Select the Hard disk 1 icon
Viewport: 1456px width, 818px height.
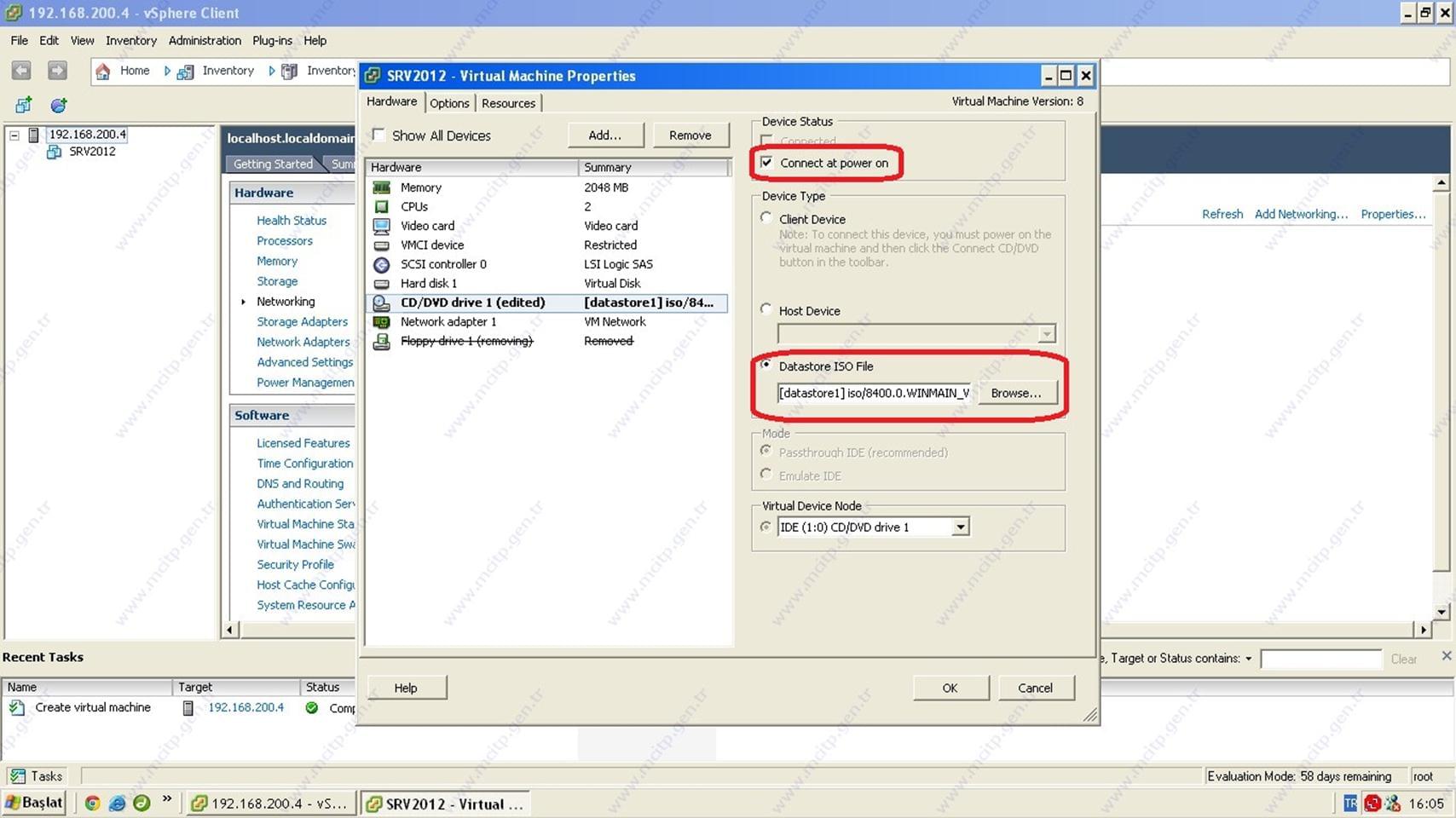click(x=382, y=284)
